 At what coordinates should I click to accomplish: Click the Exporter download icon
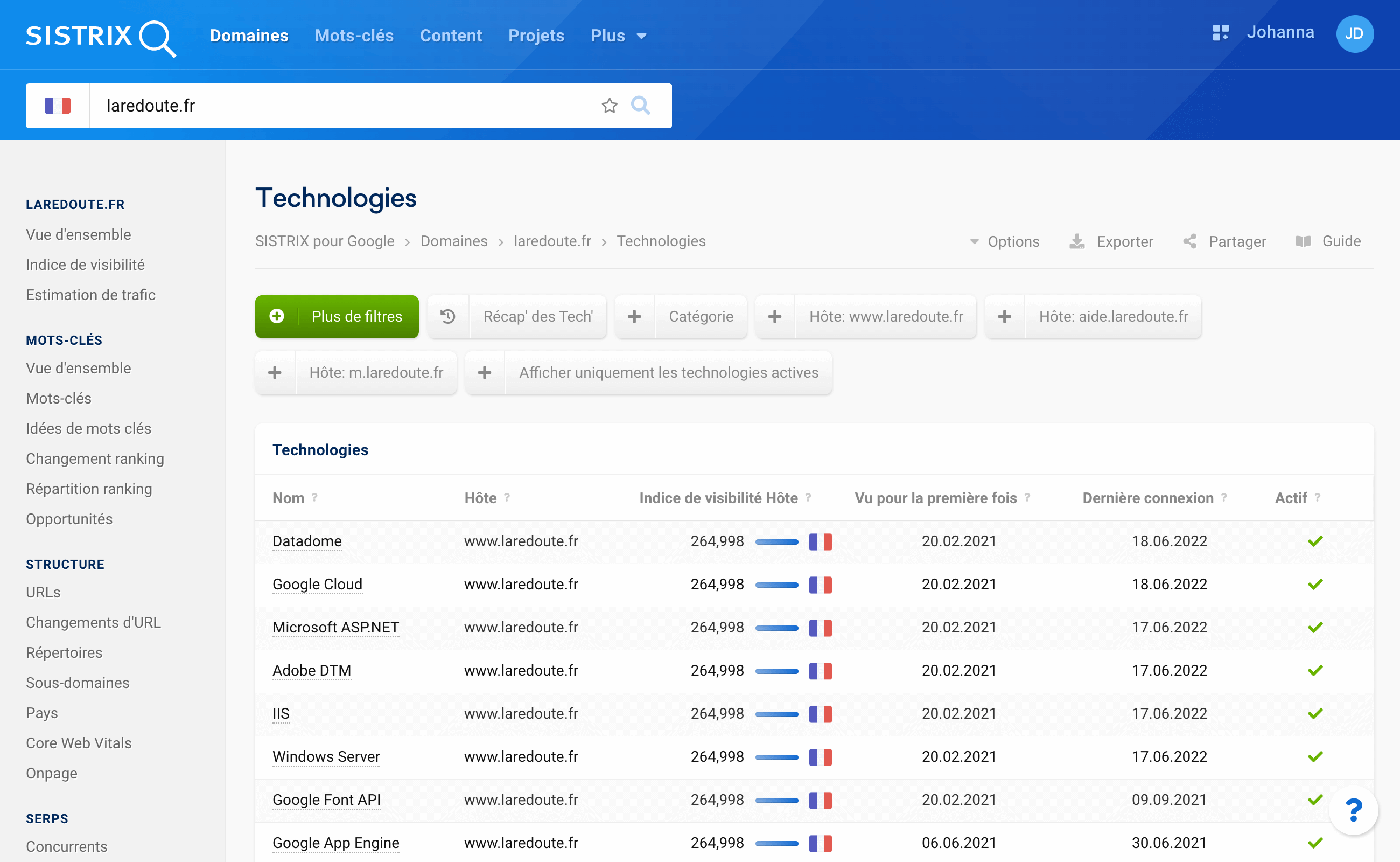[1076, 242]
